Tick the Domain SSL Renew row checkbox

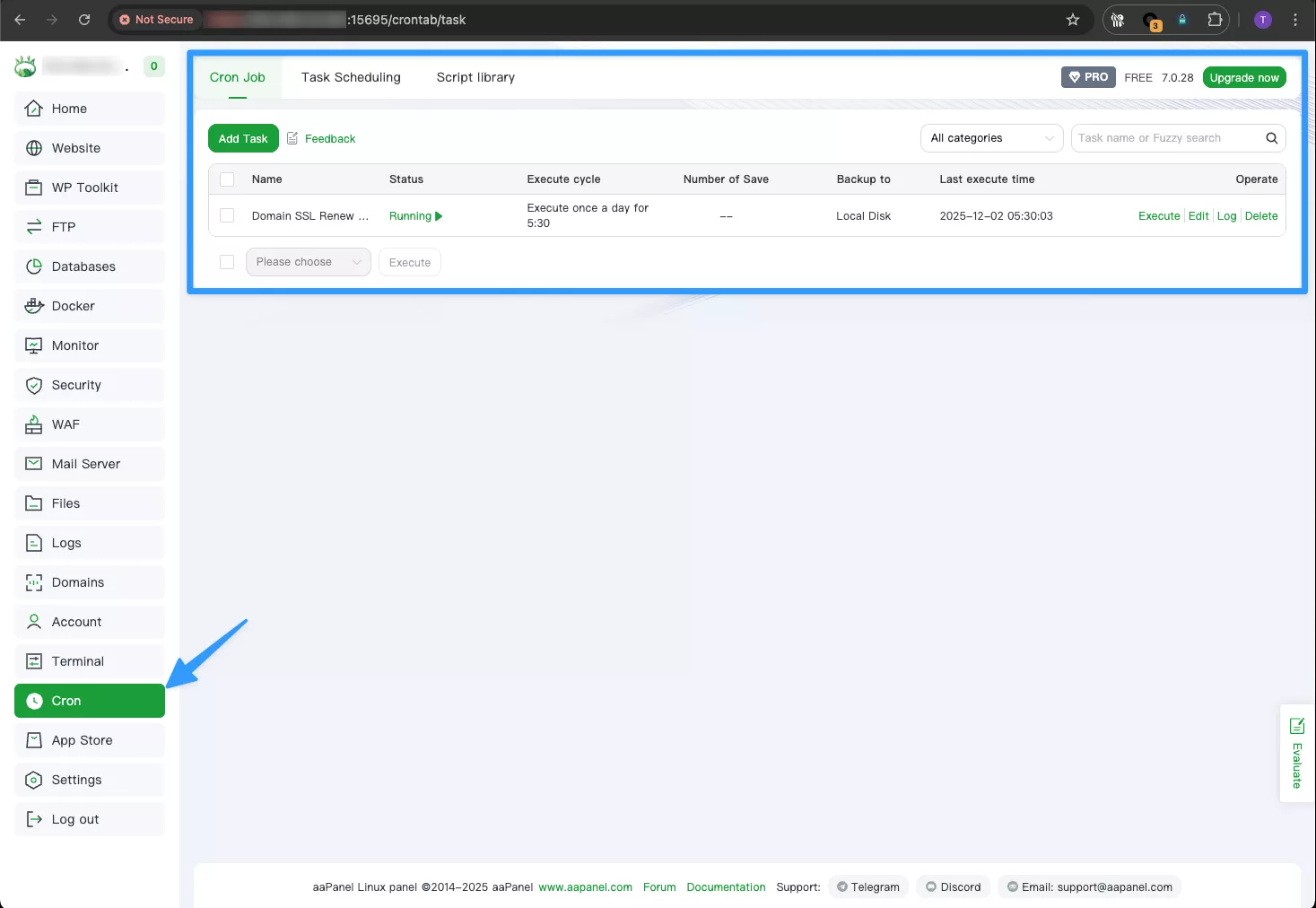(x=227, y=215)
